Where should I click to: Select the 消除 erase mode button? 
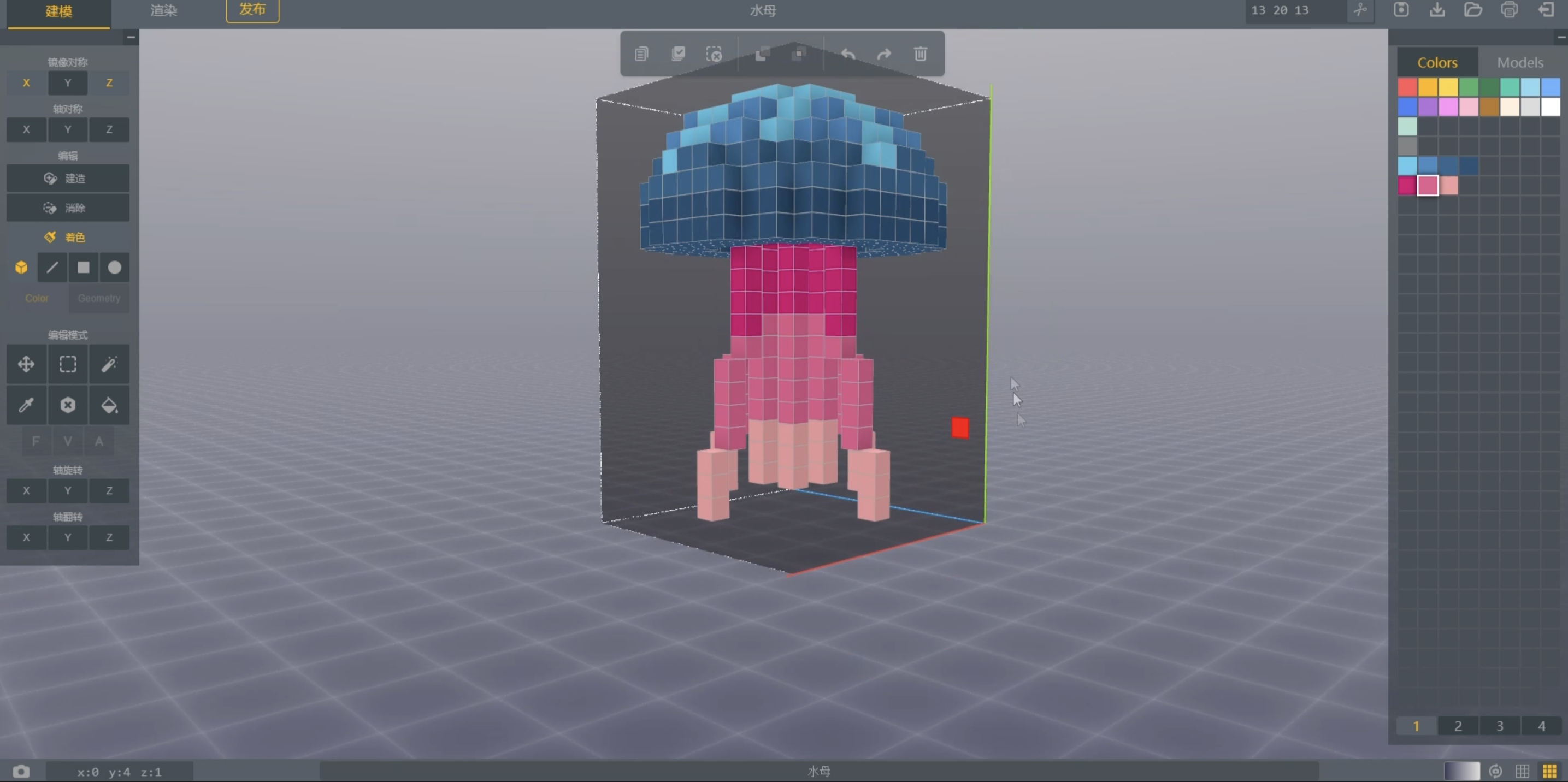coord(68,208)
